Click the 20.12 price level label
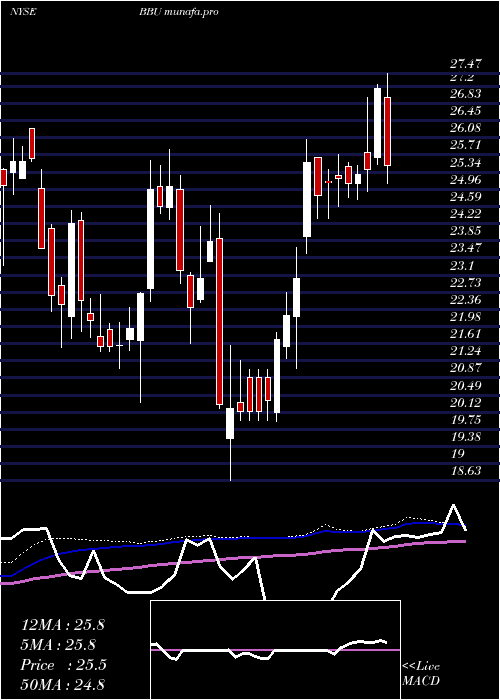Image resolution: width=500 pixels, height=700 pixels. (466, 403)
